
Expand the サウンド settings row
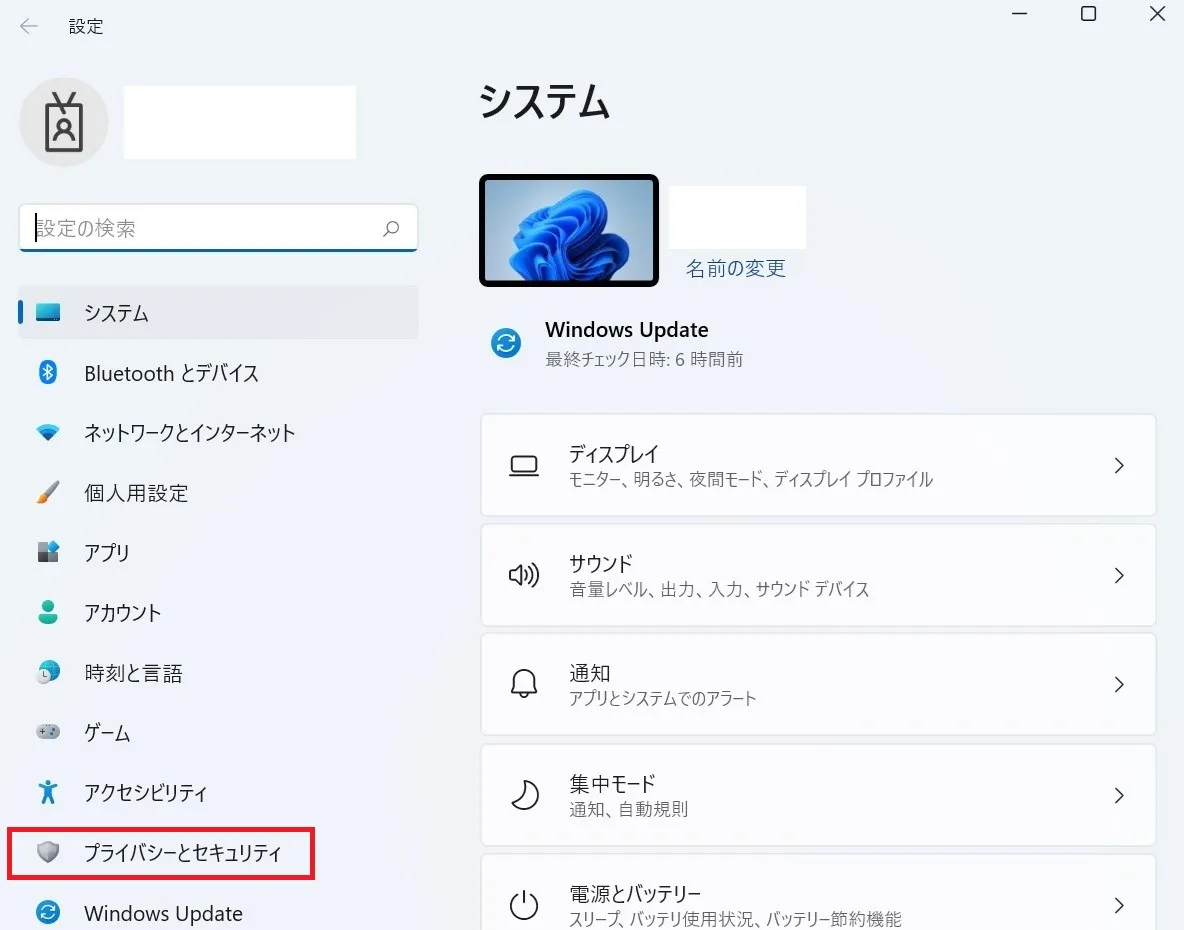point(1119,575)
